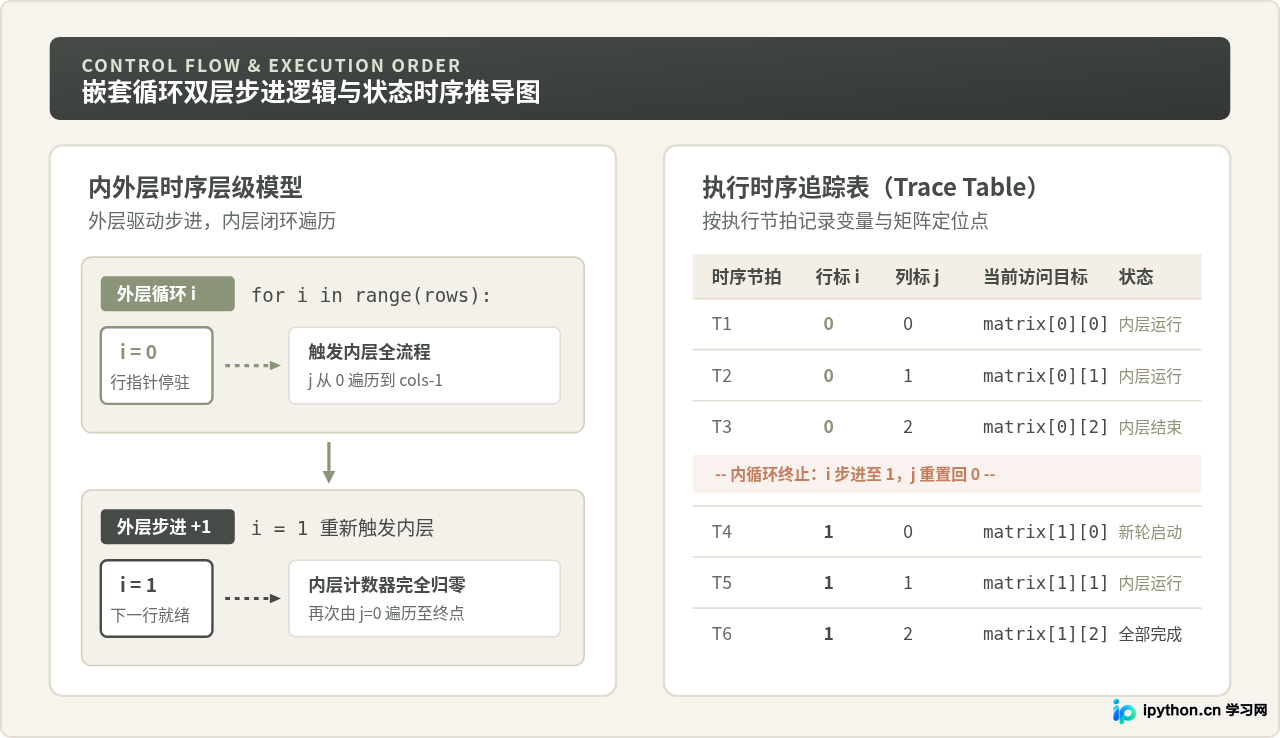Click the "触发内层全流程" card title

coord(370,352)
